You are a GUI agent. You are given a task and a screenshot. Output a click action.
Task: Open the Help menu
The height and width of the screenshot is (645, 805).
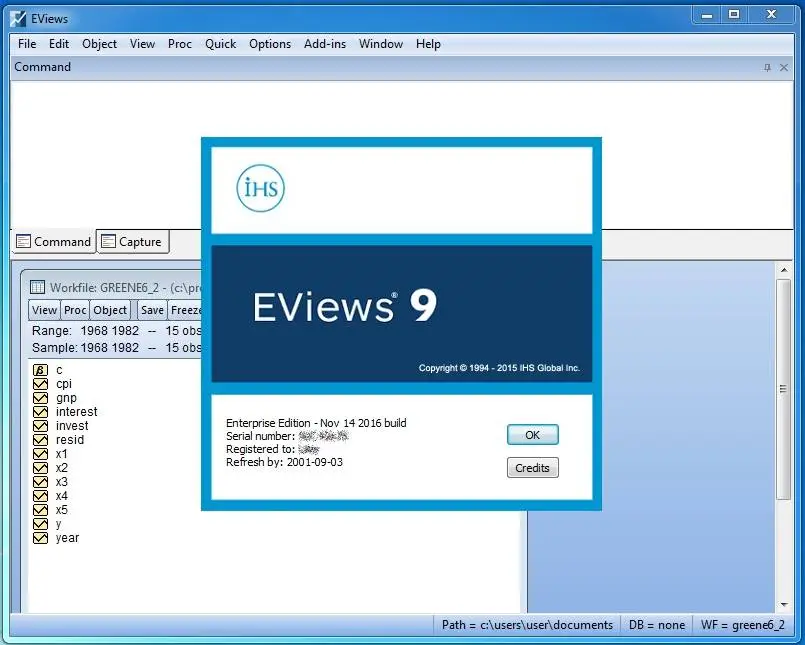pos(428,44)
